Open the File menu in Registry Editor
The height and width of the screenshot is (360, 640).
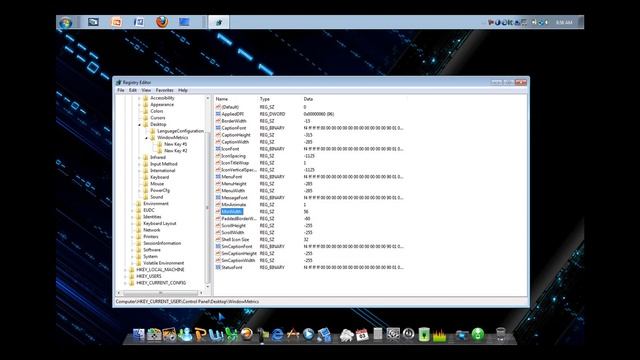(120, 90)
